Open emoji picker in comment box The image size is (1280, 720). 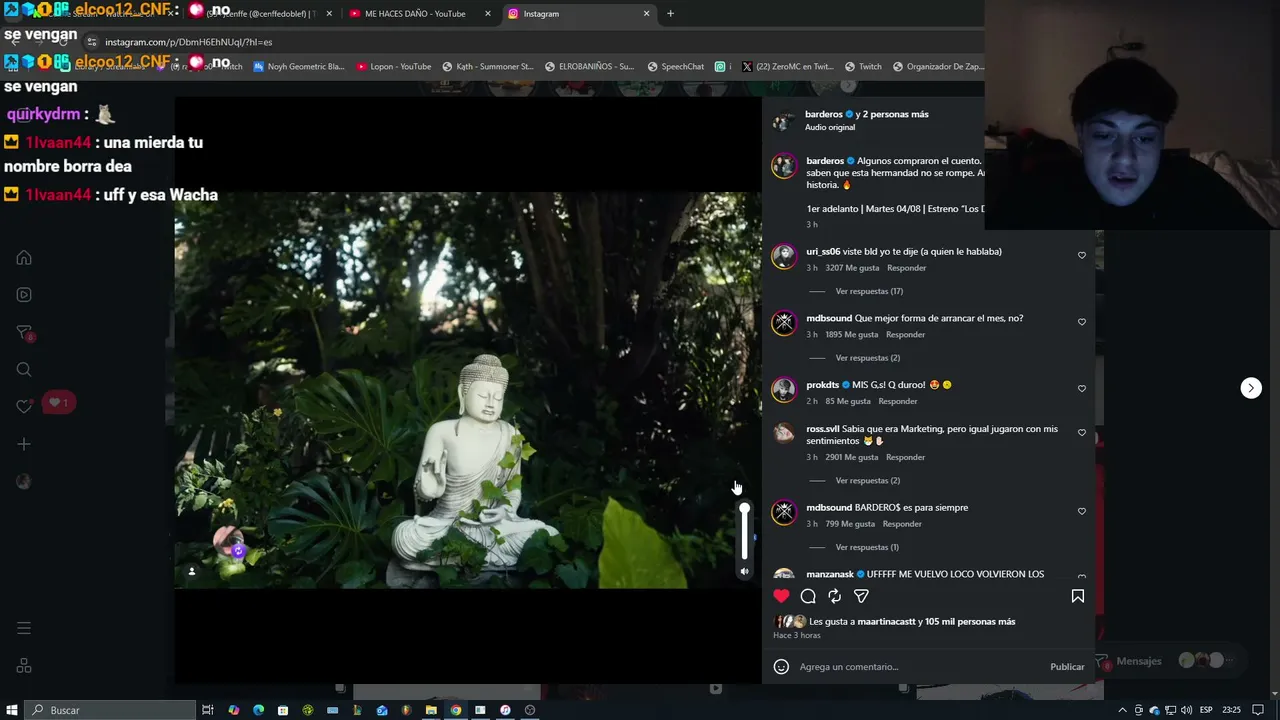click(x=781, y=667)
